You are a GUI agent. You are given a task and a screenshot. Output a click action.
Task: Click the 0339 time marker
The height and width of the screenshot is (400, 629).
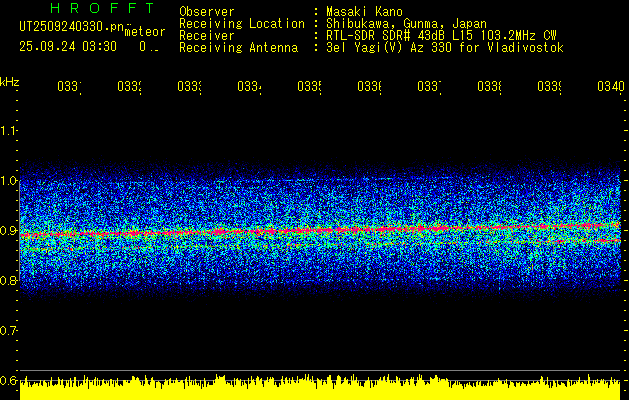[549, 86]
